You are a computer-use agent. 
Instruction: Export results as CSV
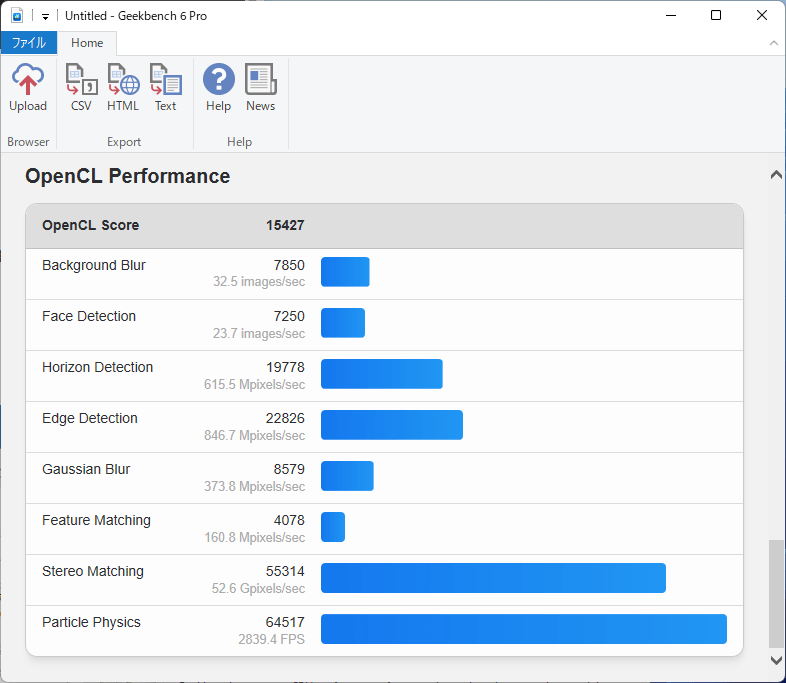(81, 88)
